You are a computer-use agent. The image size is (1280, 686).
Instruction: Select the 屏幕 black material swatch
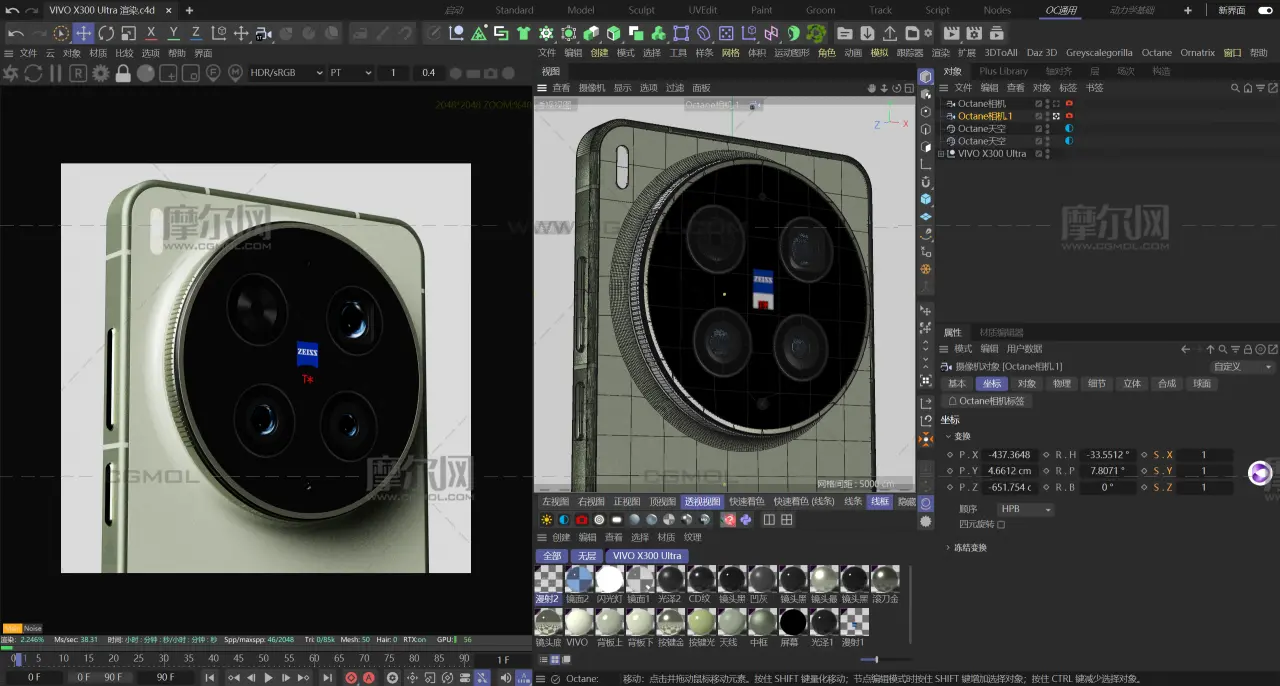coord(792,622)
